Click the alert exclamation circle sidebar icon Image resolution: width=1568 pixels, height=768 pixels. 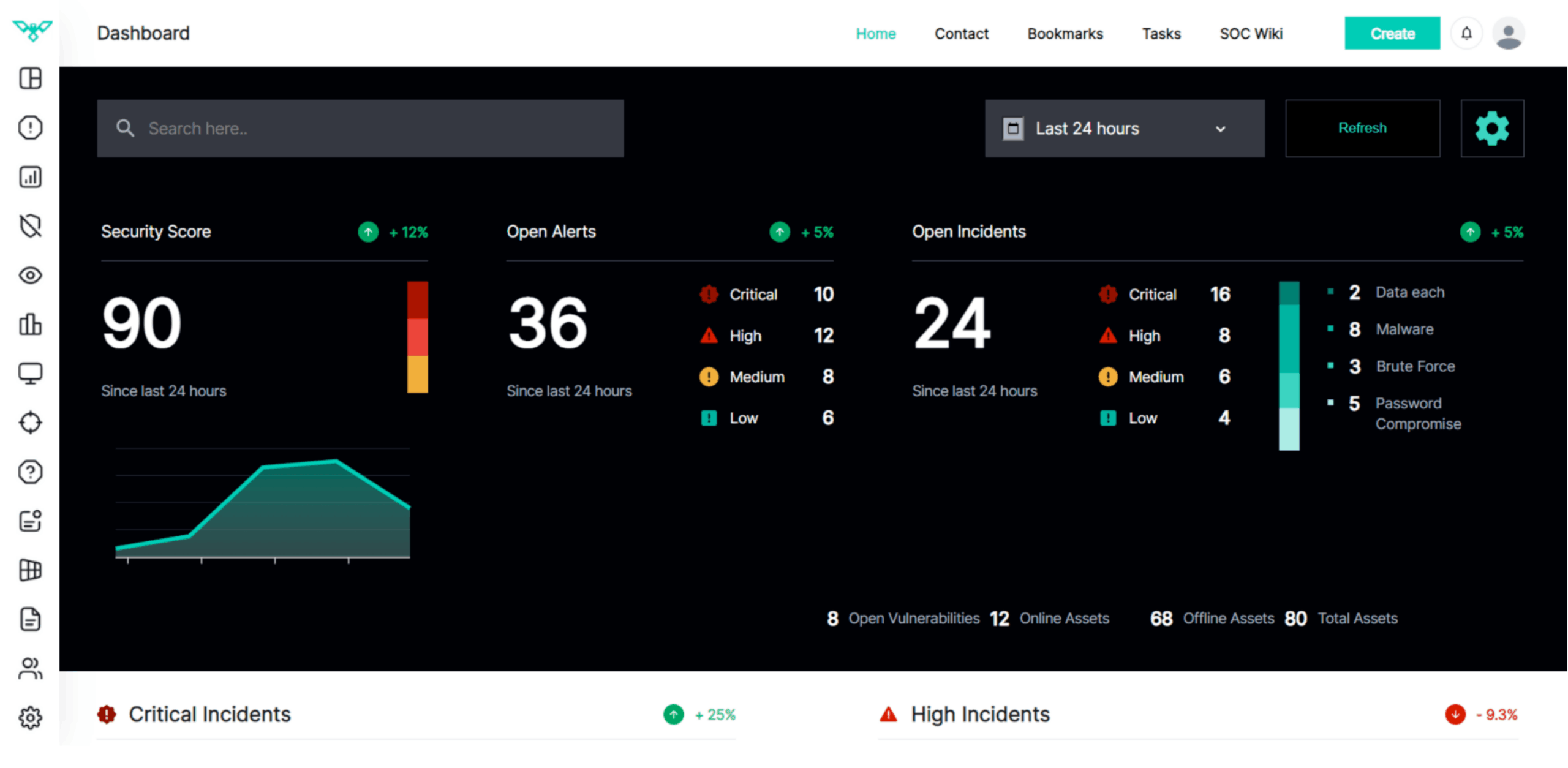pos(30,127)
